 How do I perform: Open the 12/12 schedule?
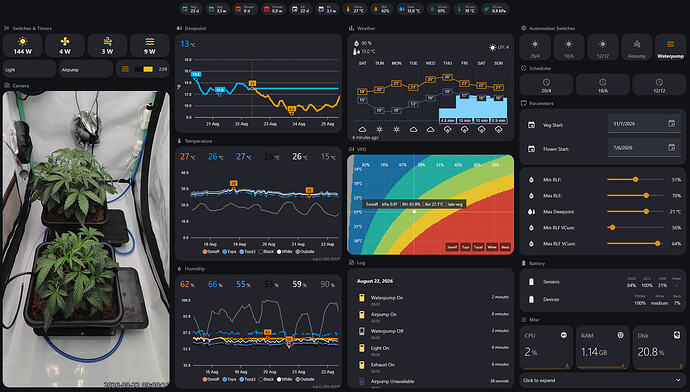[x=659, y=85]
